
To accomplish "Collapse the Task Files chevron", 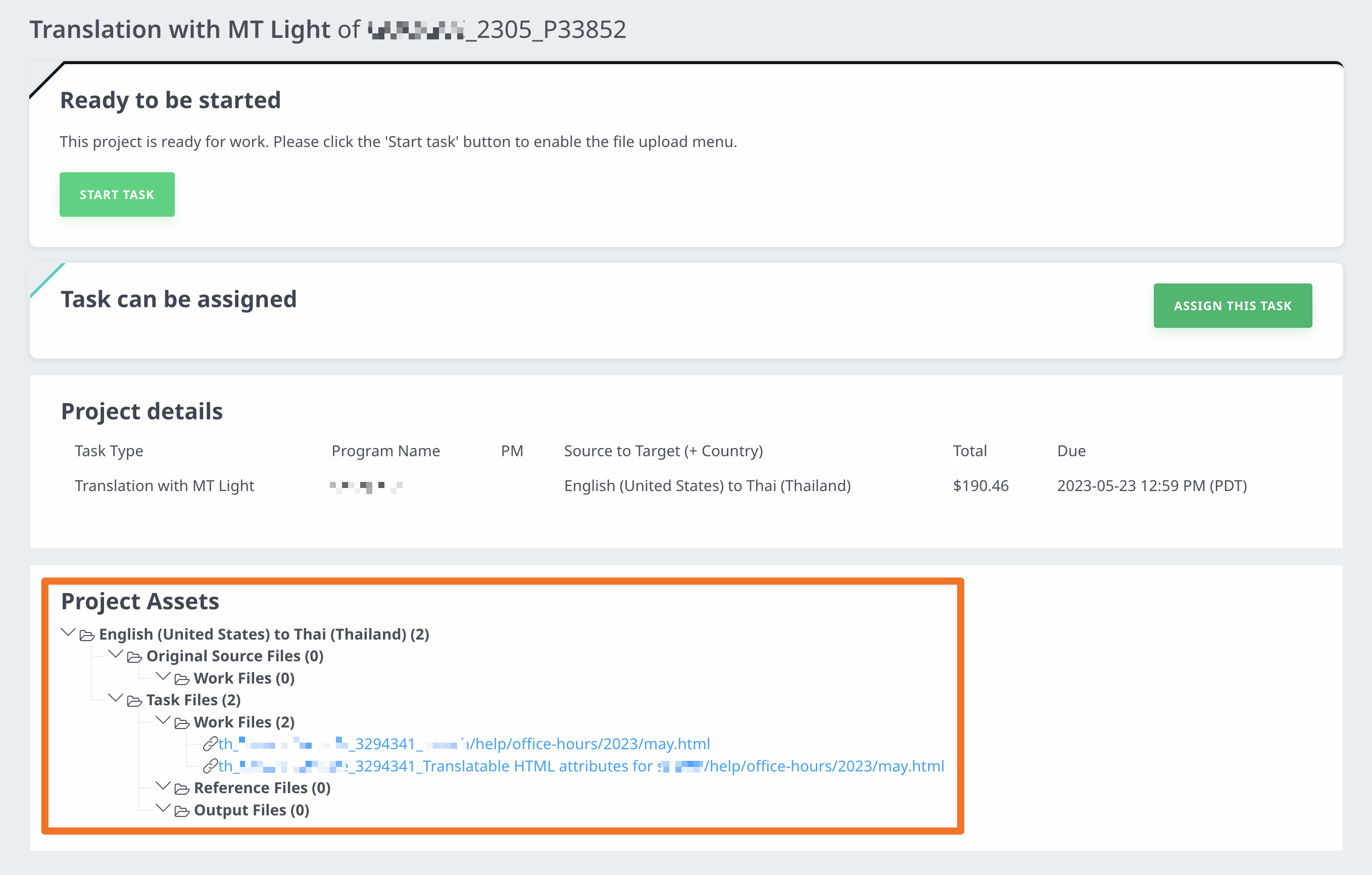I will tap(116, 698).
